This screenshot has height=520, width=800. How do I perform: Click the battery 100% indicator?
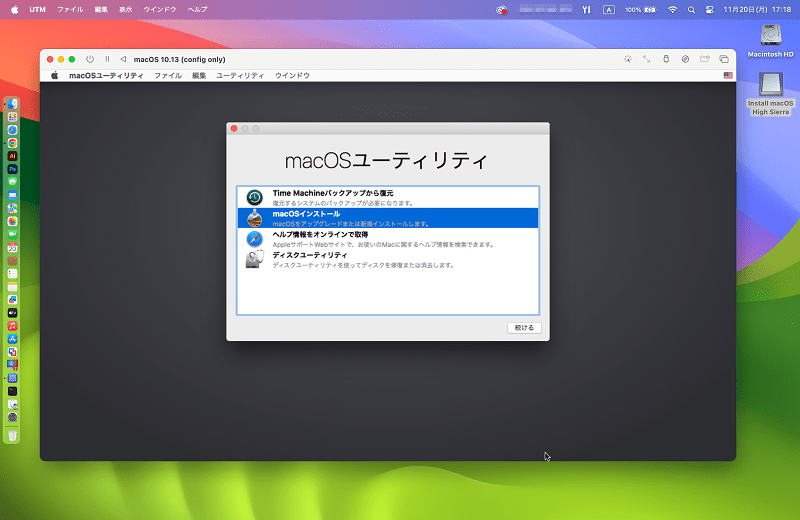(641, 9)
